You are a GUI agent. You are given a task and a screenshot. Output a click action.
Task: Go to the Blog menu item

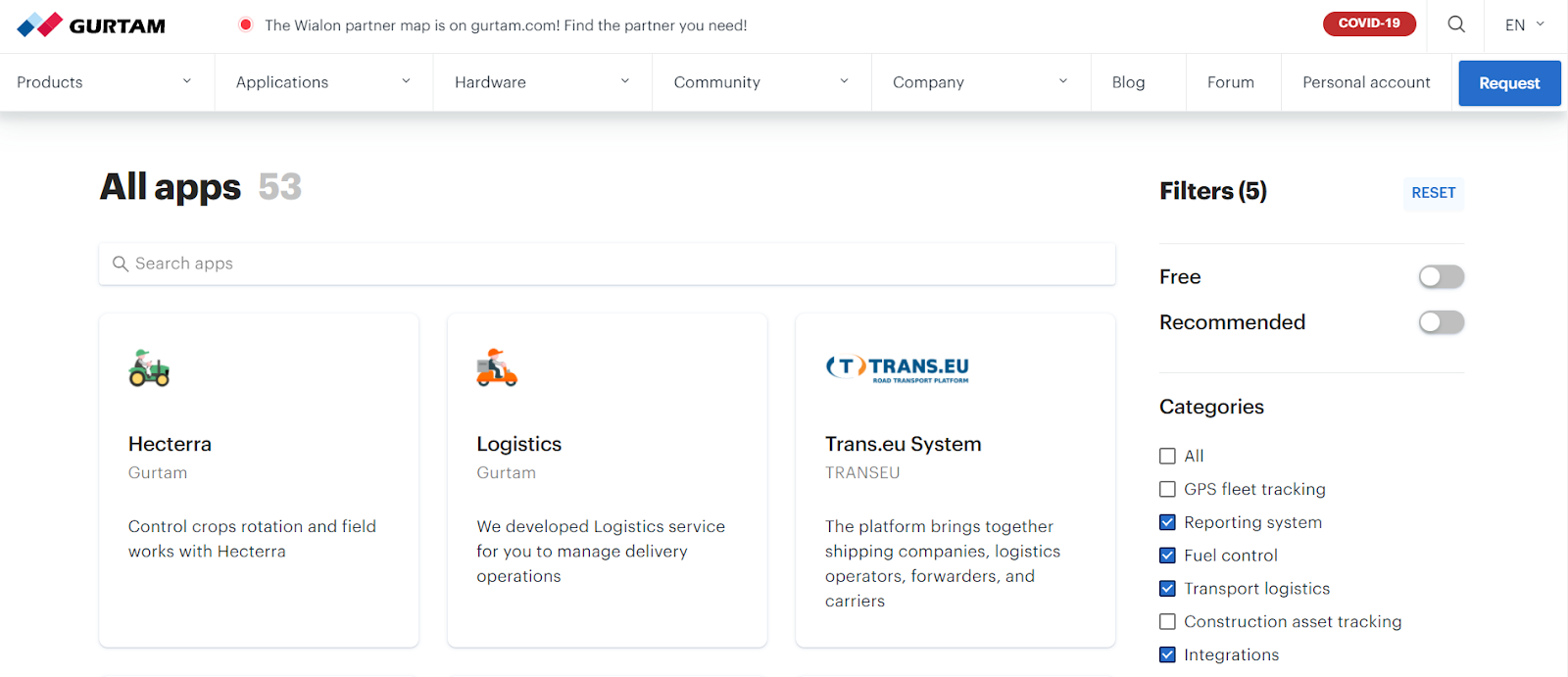click(1128, 82)
